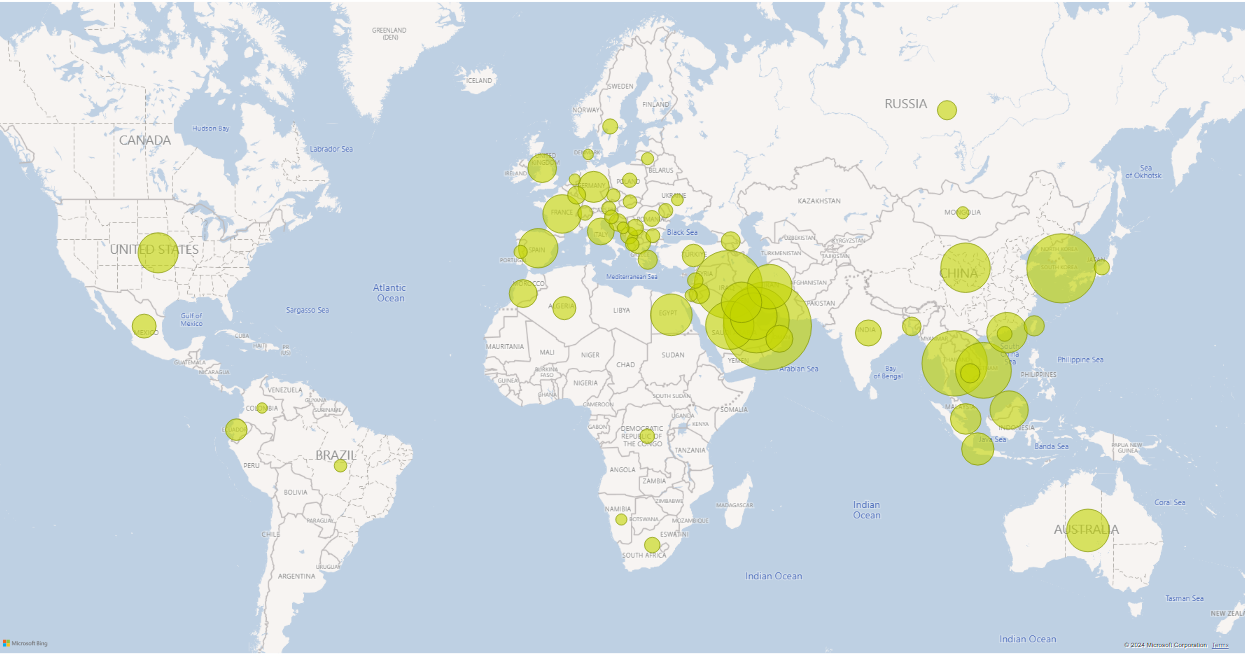Select the Russia bubble
This screenshot has width=1245, height=655.
point(947,110)
